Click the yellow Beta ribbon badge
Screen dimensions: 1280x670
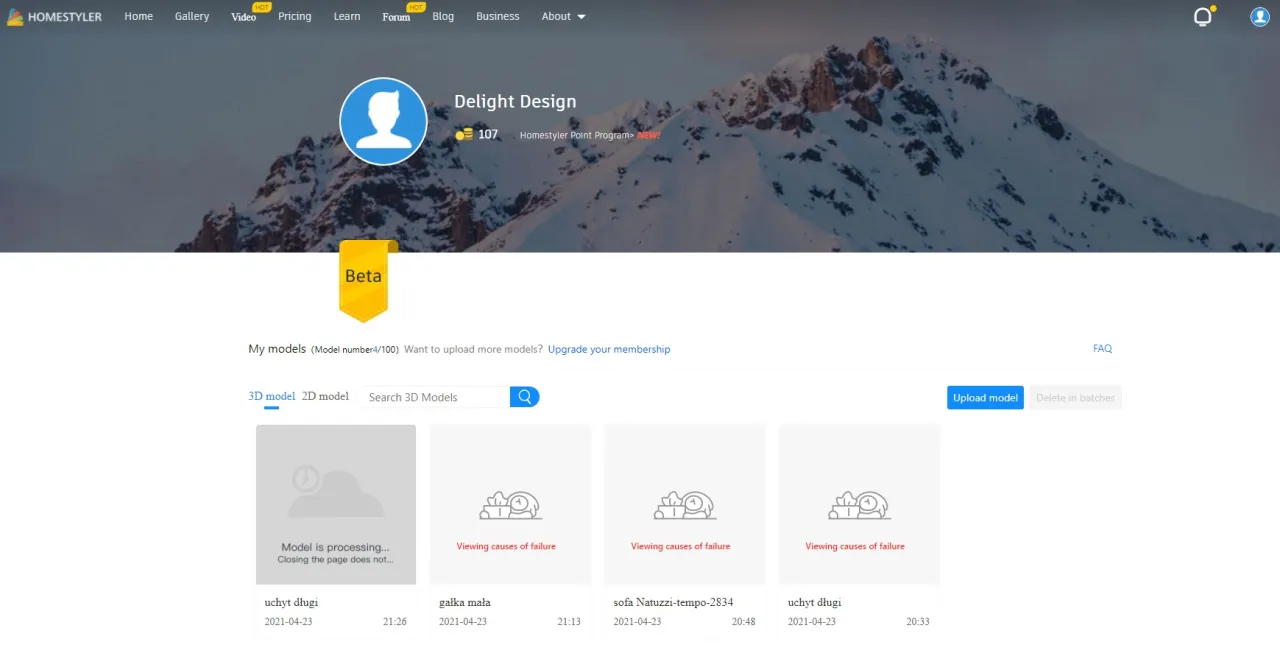tap(363, 279)
